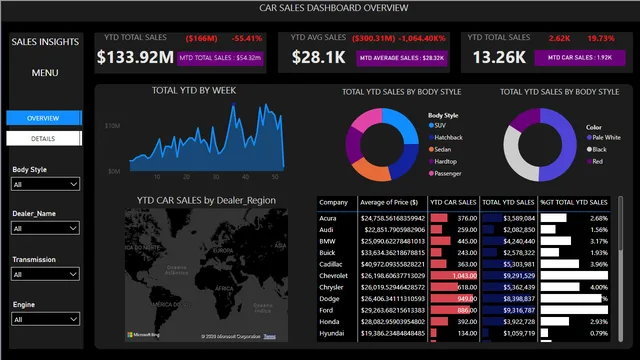640x360 pixels.
Task: Click the table vertical scrollbar
Action: [620, 269]
